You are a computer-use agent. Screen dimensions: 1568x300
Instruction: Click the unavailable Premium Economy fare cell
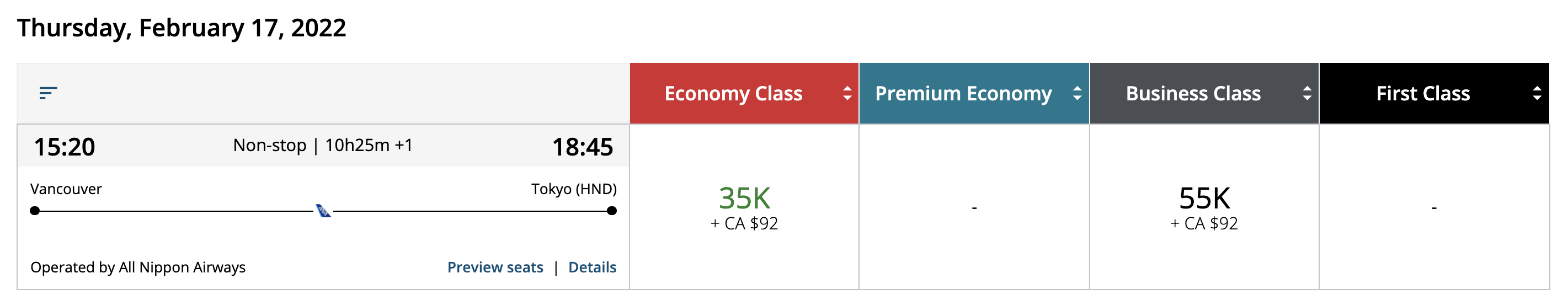[x=974, y=207]
